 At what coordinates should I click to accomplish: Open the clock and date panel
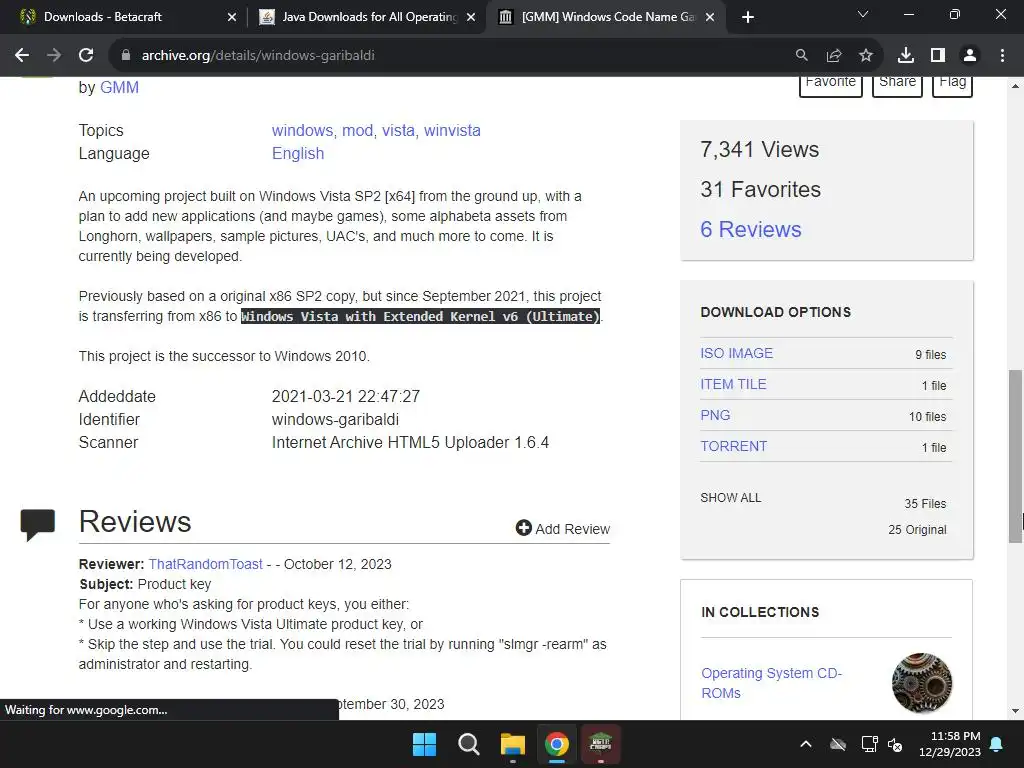click(x=950, y=744)
